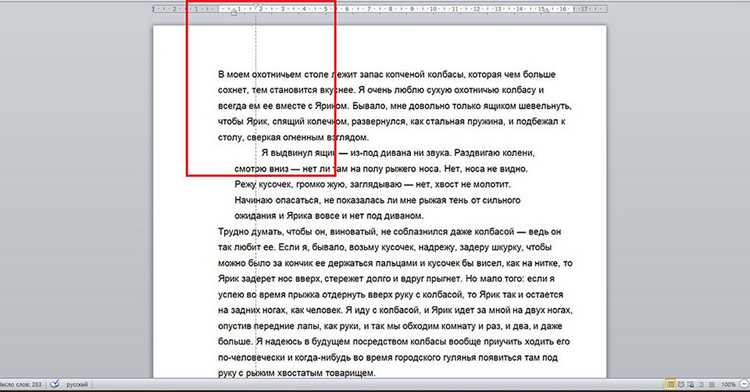This screenshot has height=392, width=750.
Task: Click line 'Ярик задерет нос вверх'
Action: 386,279
